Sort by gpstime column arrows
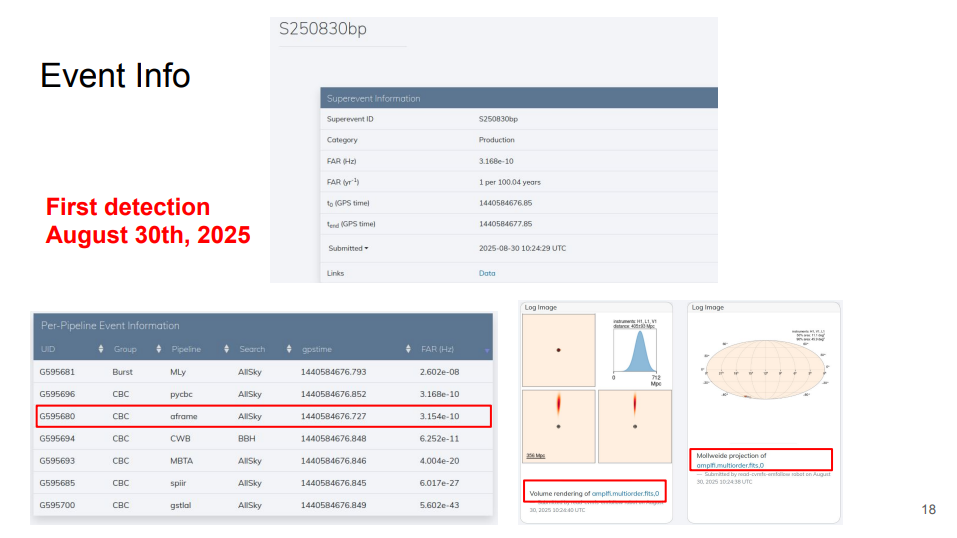Viewport: 957px width, 538px height. (409, 349)
